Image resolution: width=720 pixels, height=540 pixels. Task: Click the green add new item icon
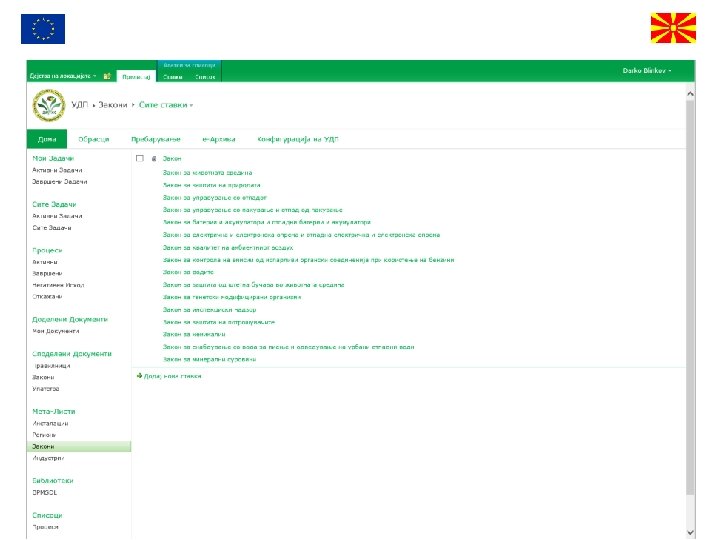139,376
